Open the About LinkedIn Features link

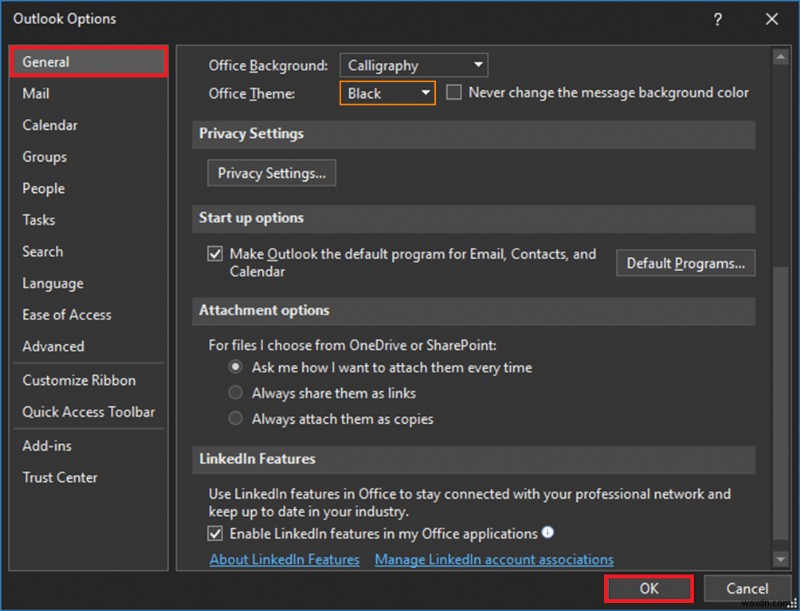[285, 559]
